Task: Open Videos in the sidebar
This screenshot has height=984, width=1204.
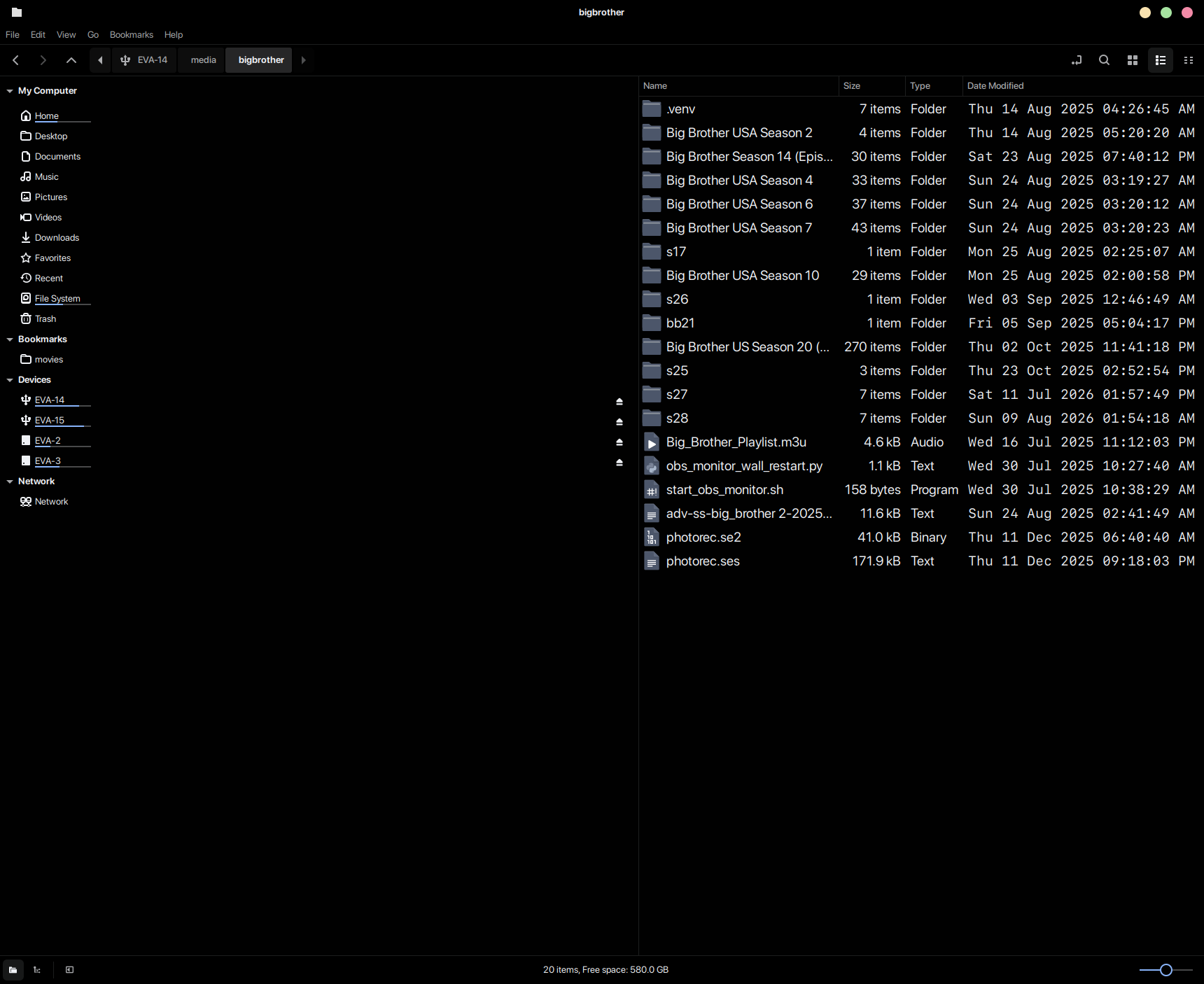Action: (48, 218)
